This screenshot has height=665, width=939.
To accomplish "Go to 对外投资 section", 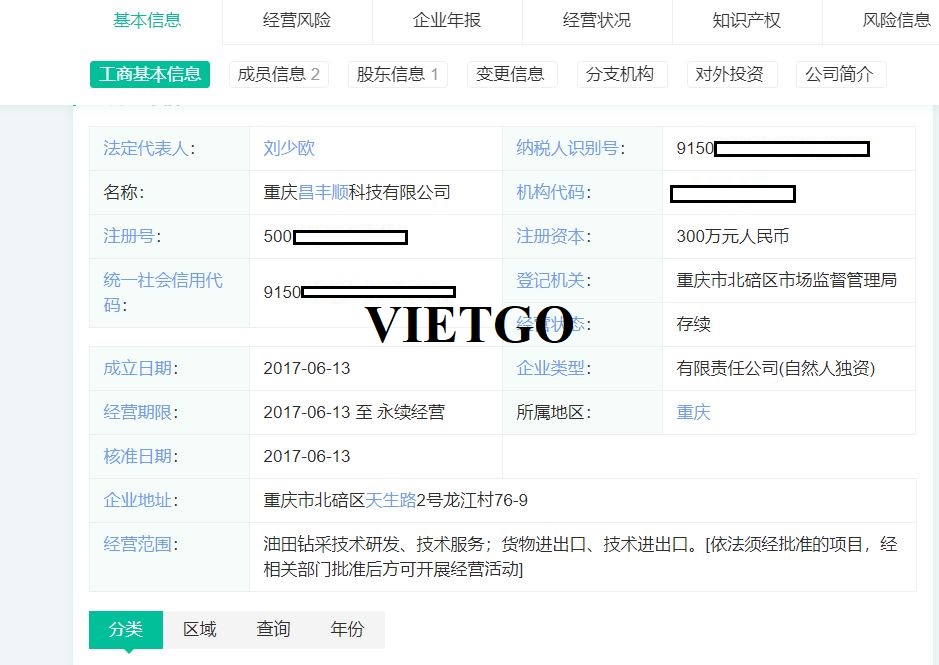I will click(732, 74).
